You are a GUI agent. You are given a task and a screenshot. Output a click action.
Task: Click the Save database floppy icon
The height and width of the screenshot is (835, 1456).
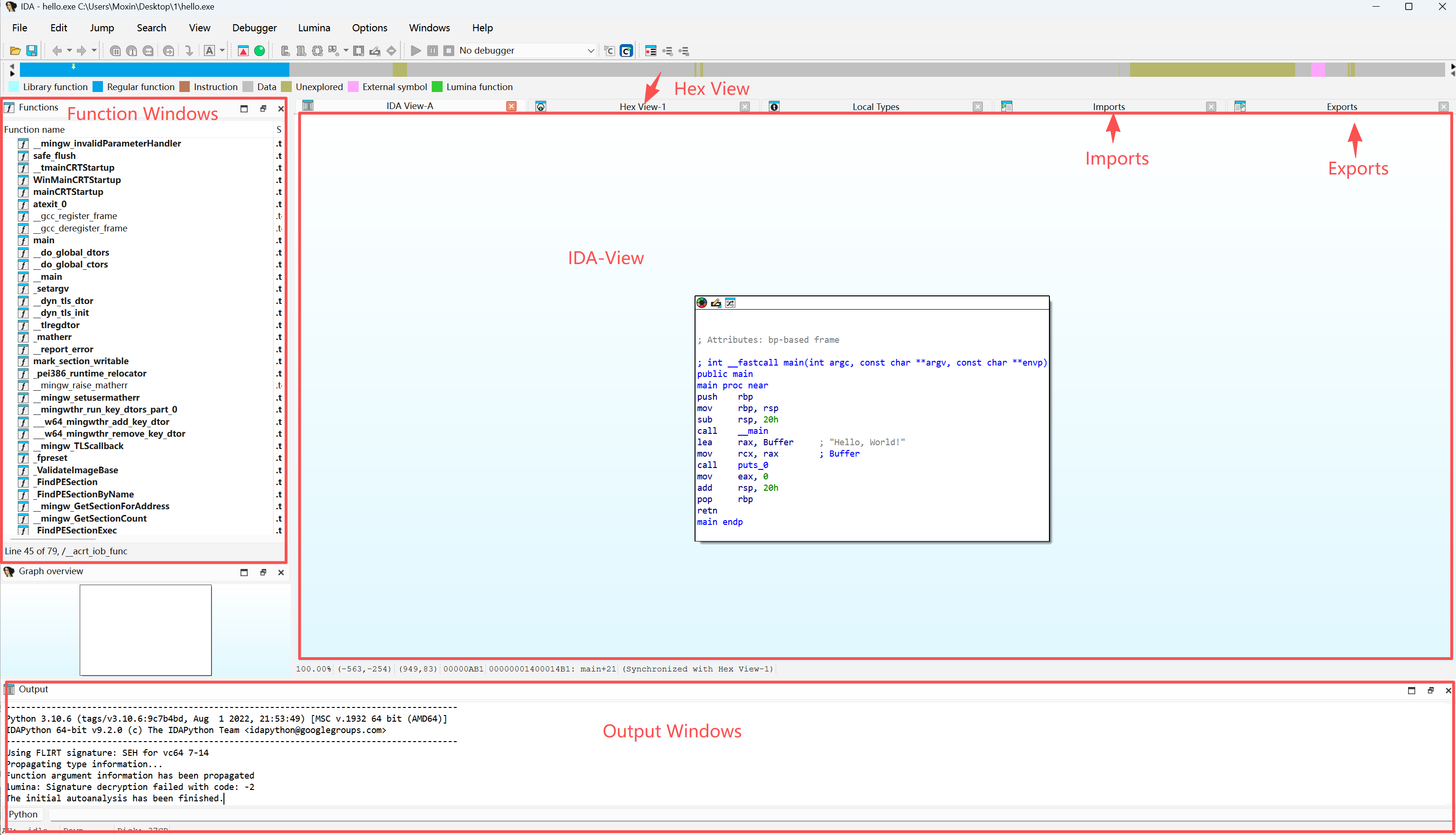pos(32,50)
